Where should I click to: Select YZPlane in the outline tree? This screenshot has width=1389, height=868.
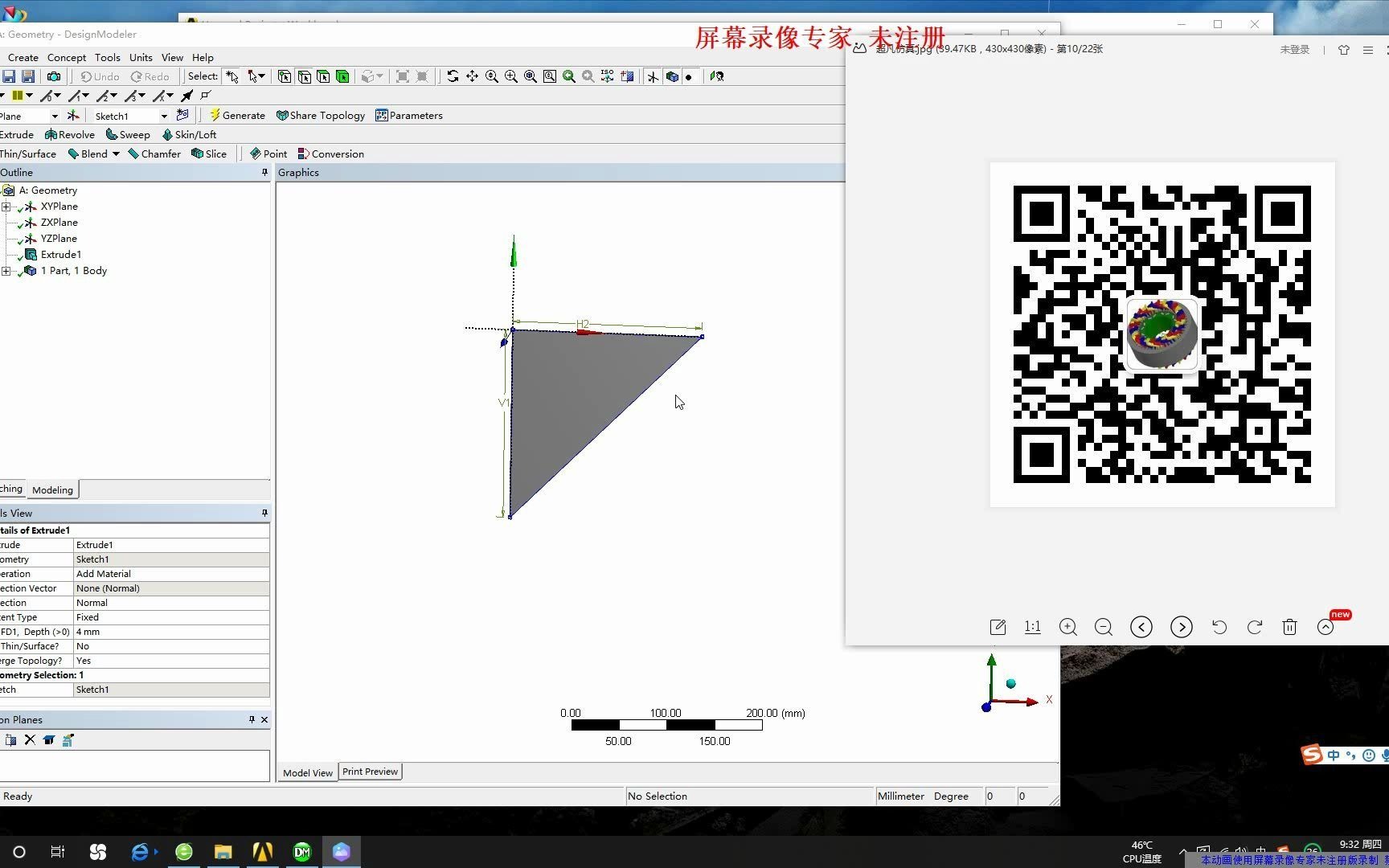tap(59, 239)
